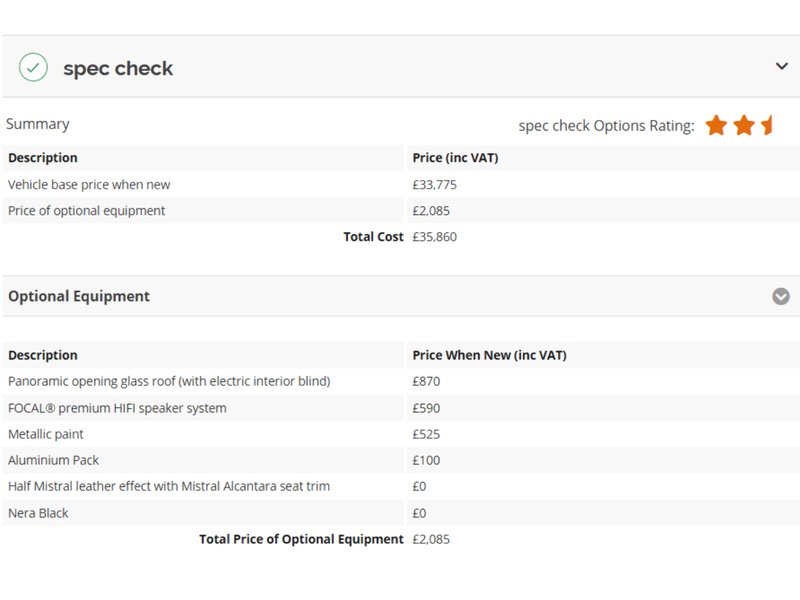The height and width of the screenshot is (600, 800).
Task: Click the Summary label
Action: click(38, 124)
